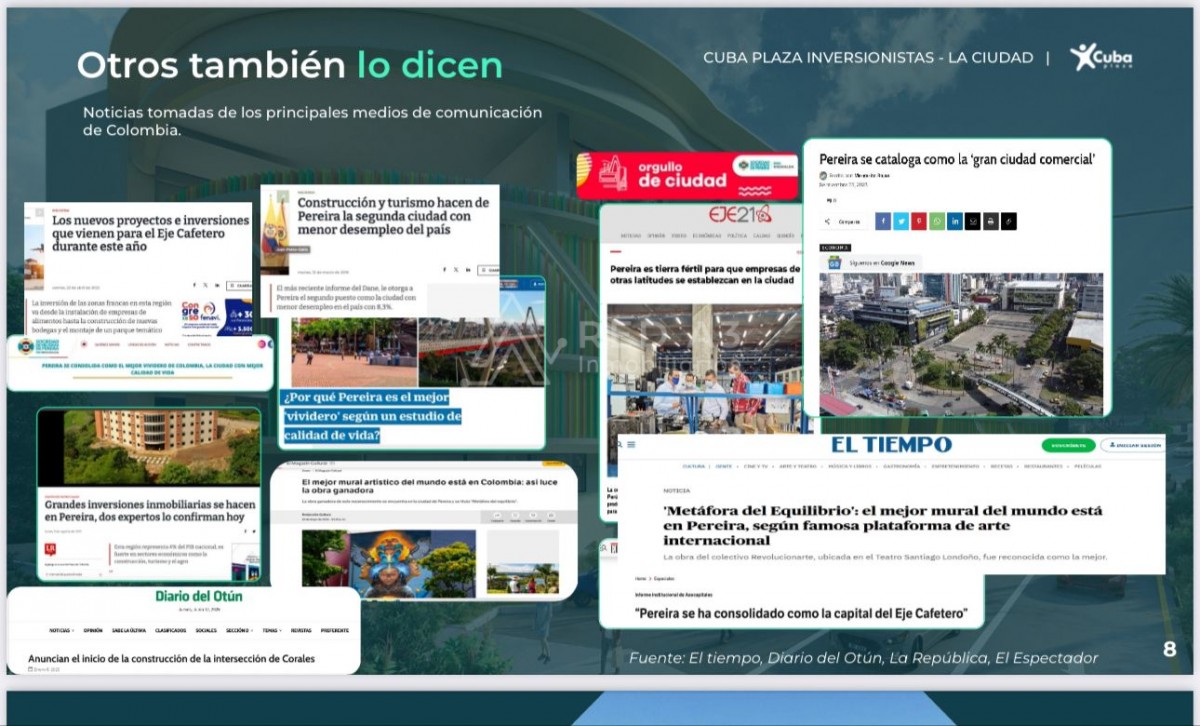Click the plaza photo above the vividero headline

pyautogui.click(x=354, y=352)
